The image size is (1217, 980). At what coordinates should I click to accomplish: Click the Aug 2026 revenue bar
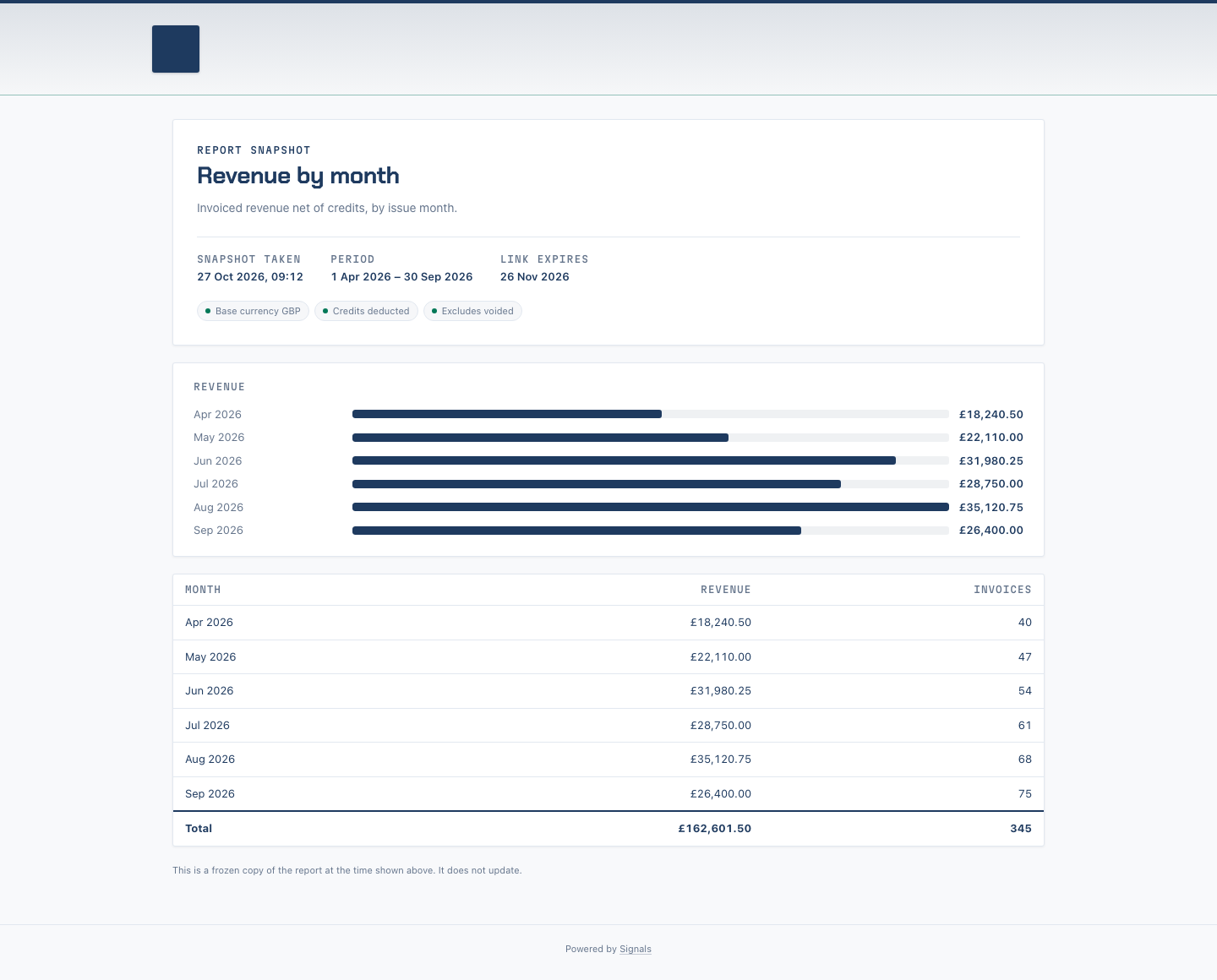point(651,507)
